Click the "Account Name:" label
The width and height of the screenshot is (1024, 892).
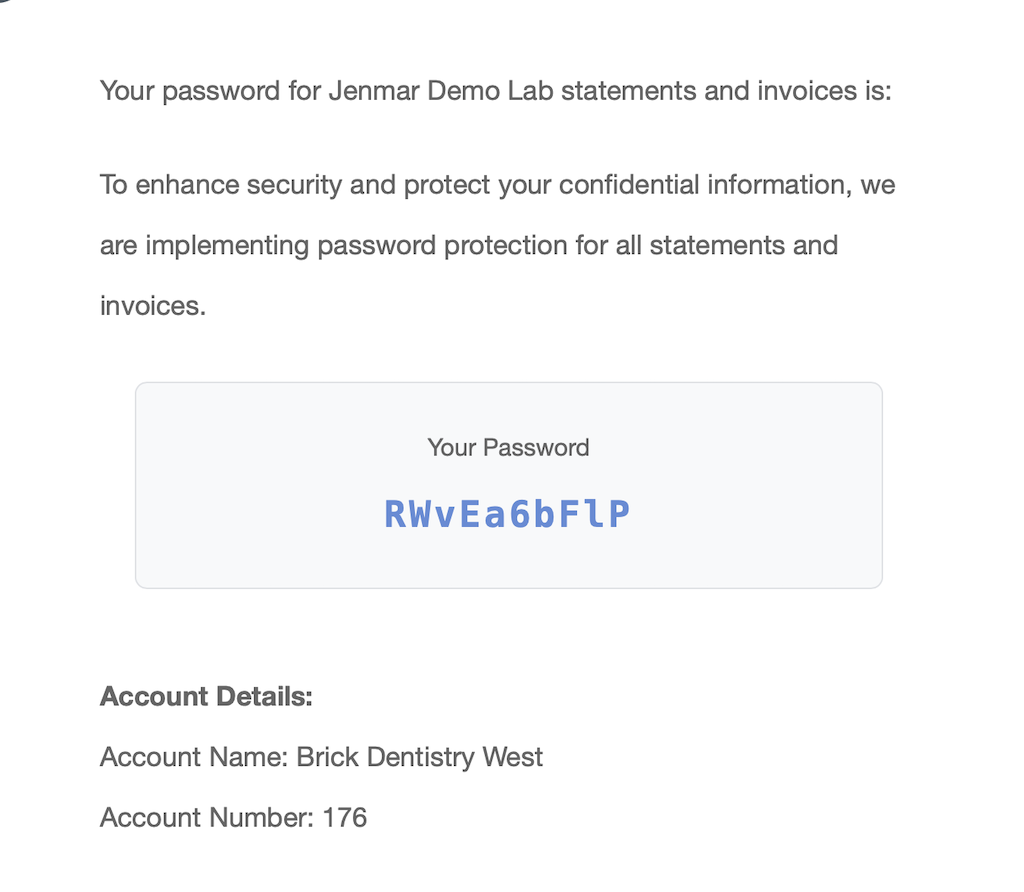[194, 757]
